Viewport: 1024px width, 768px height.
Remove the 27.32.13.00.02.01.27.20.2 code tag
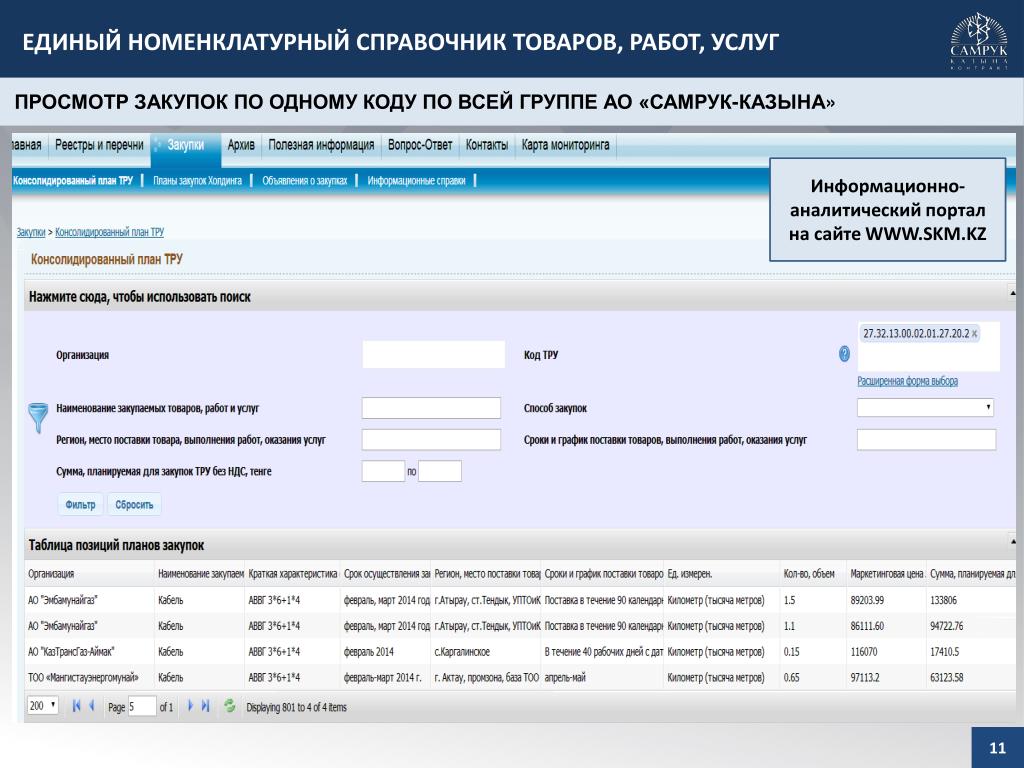(974, 334)
